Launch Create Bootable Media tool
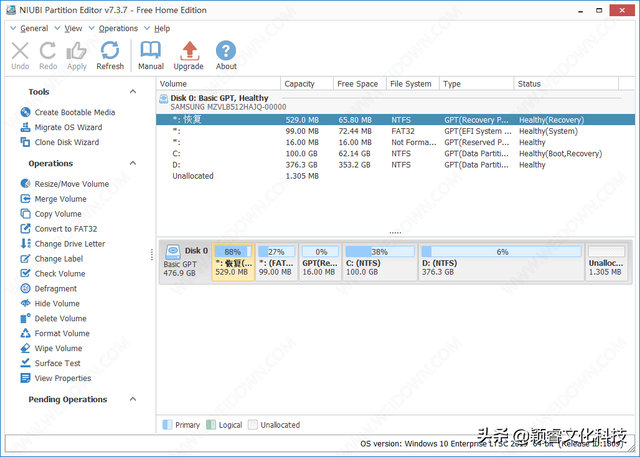 (x=74, y=112)
